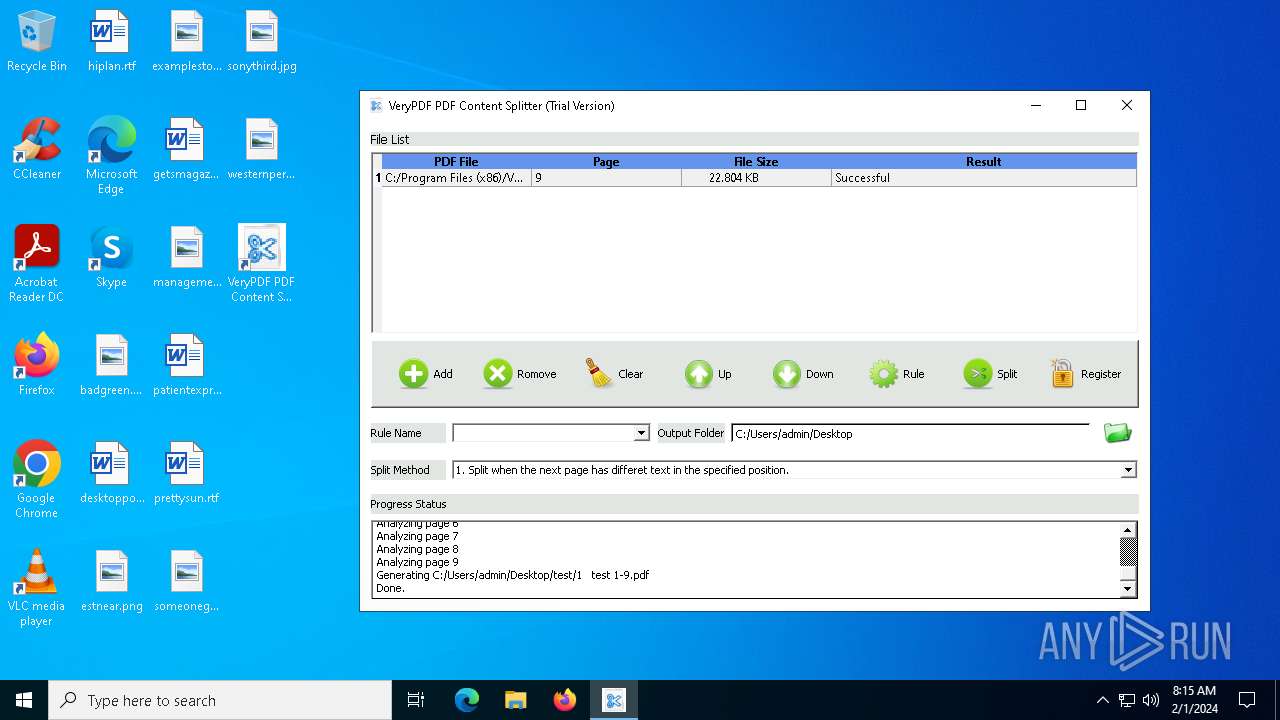1280x720 pixels.
Task: Expand the Rule Name dropdown
Action: [x=641, y=433]
